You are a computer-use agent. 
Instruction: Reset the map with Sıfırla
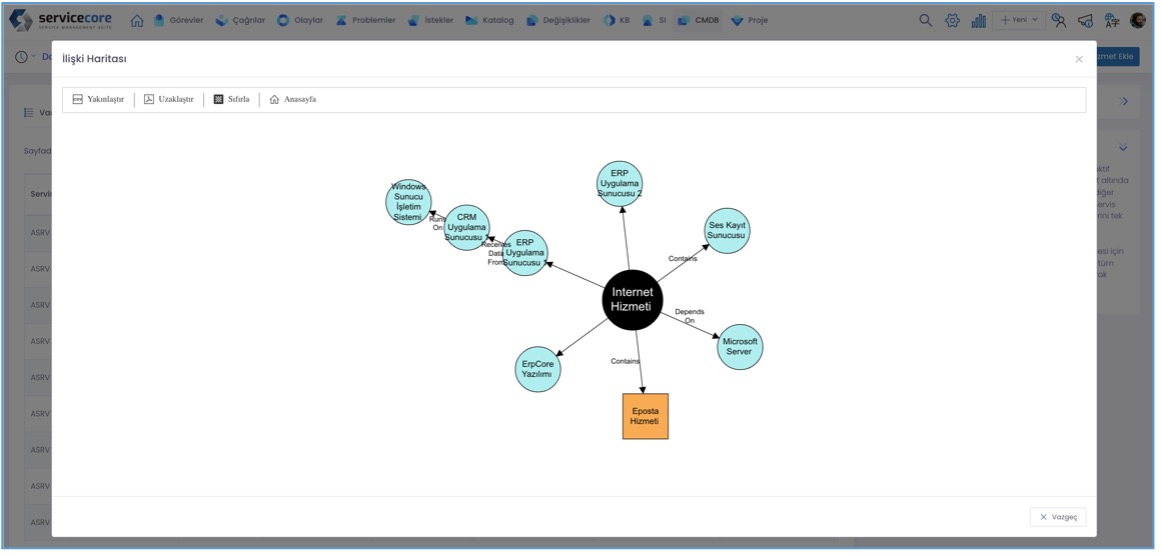pos(232,100)
